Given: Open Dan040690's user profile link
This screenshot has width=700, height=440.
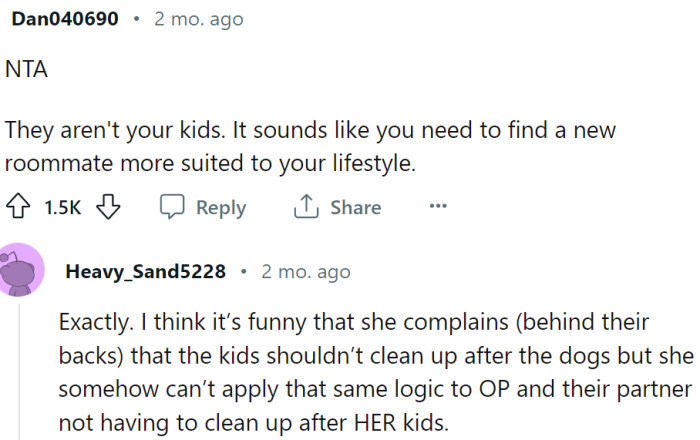Looking at the screenshot, I should pyautogui.click(x=65, y=19).
